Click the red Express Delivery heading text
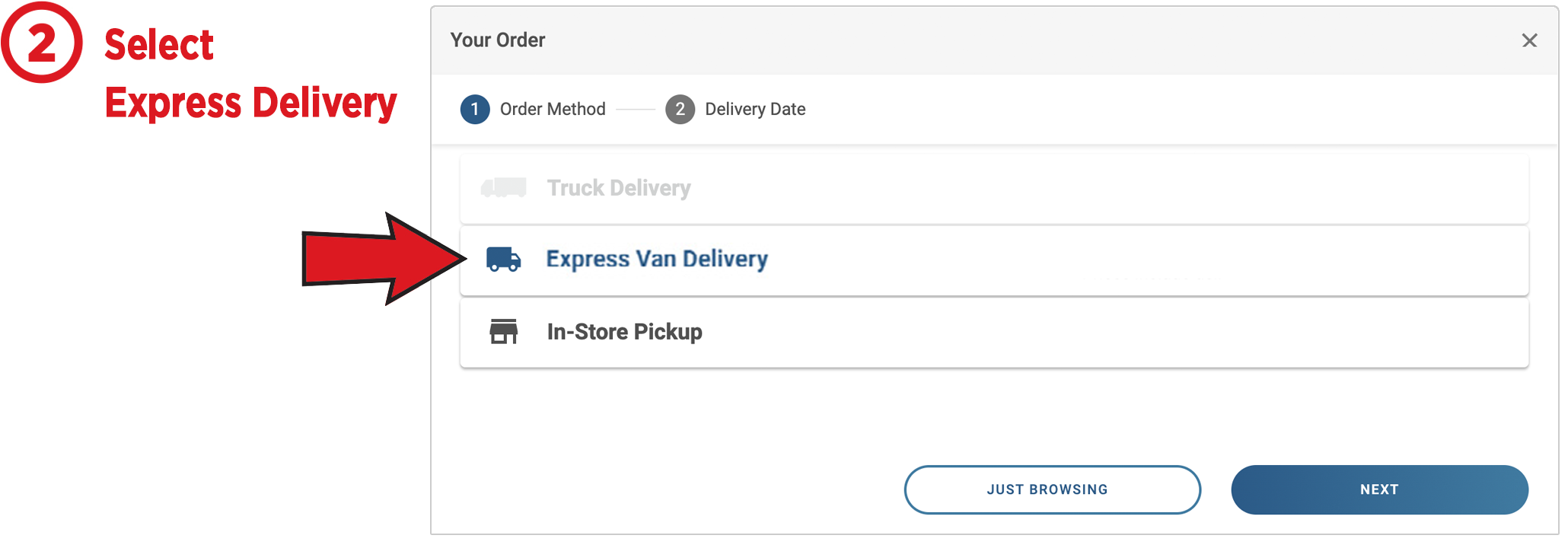The width and height of the screenshot is (1568, 548). [250, 103]
